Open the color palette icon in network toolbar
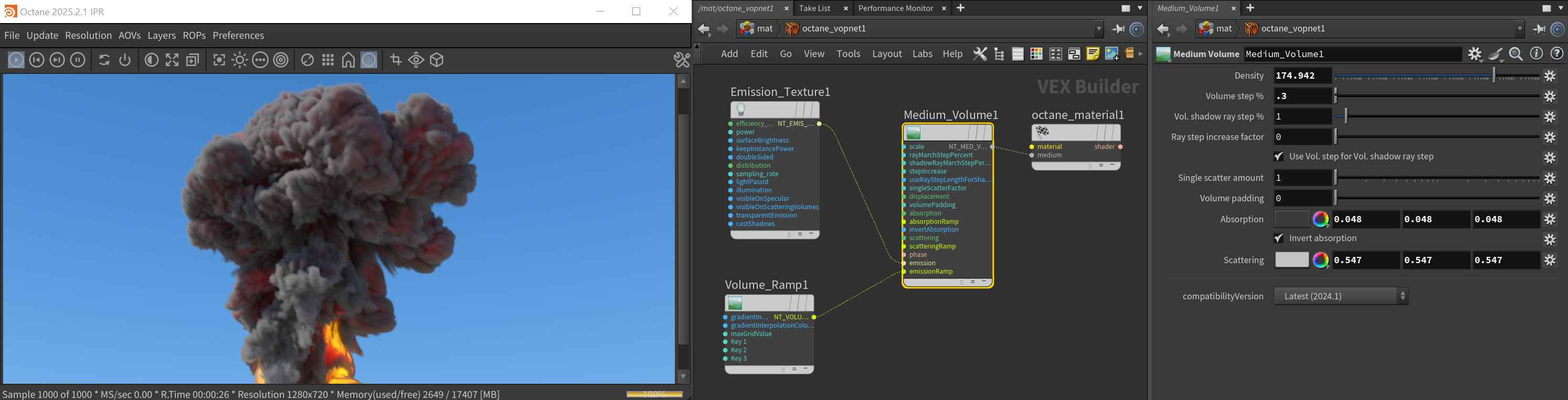The height and width of the screenshot is (400, 1568). click(x=1036, y=54)
